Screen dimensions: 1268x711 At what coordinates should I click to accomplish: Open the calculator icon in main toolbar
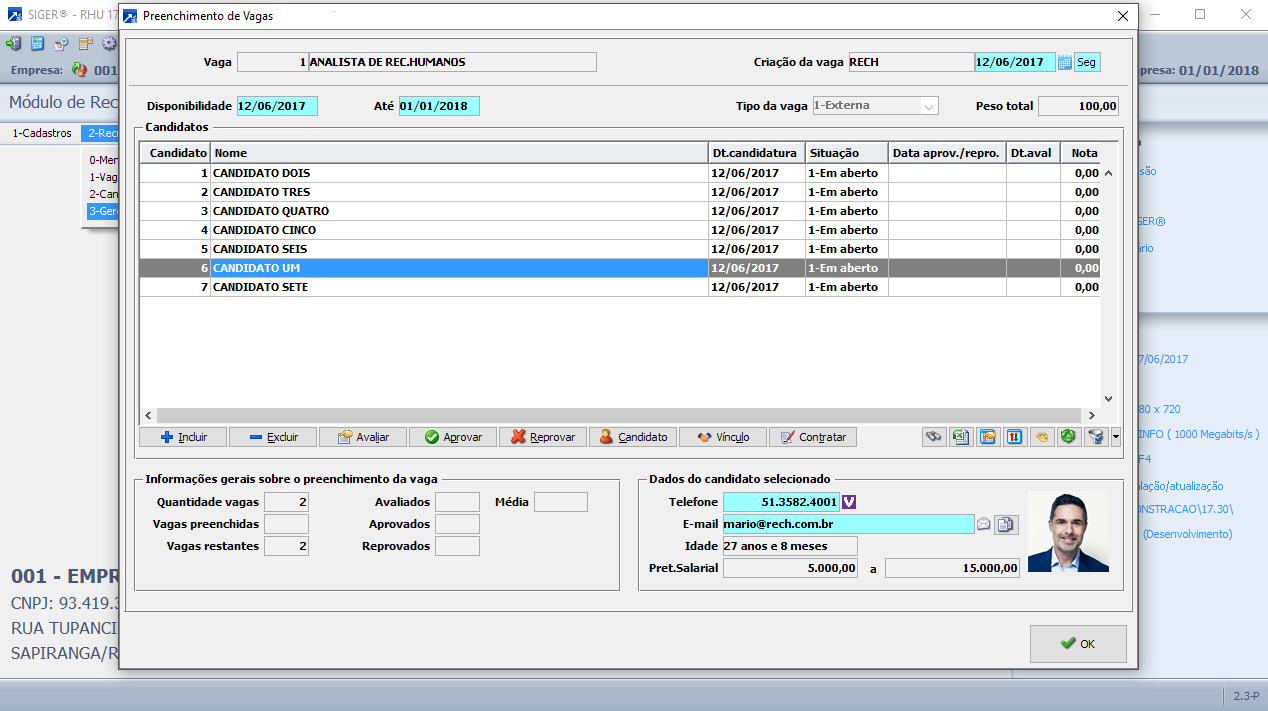[x=37, y=44]
